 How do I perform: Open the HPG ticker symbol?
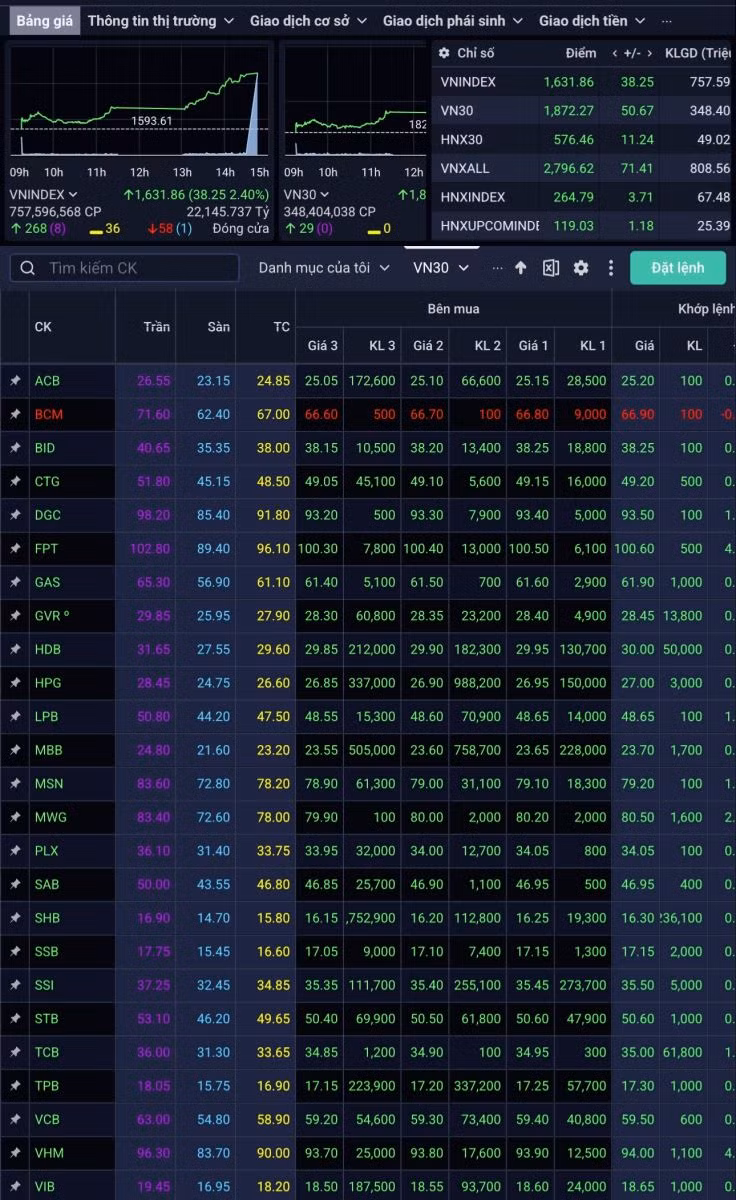tap(48, 682)
